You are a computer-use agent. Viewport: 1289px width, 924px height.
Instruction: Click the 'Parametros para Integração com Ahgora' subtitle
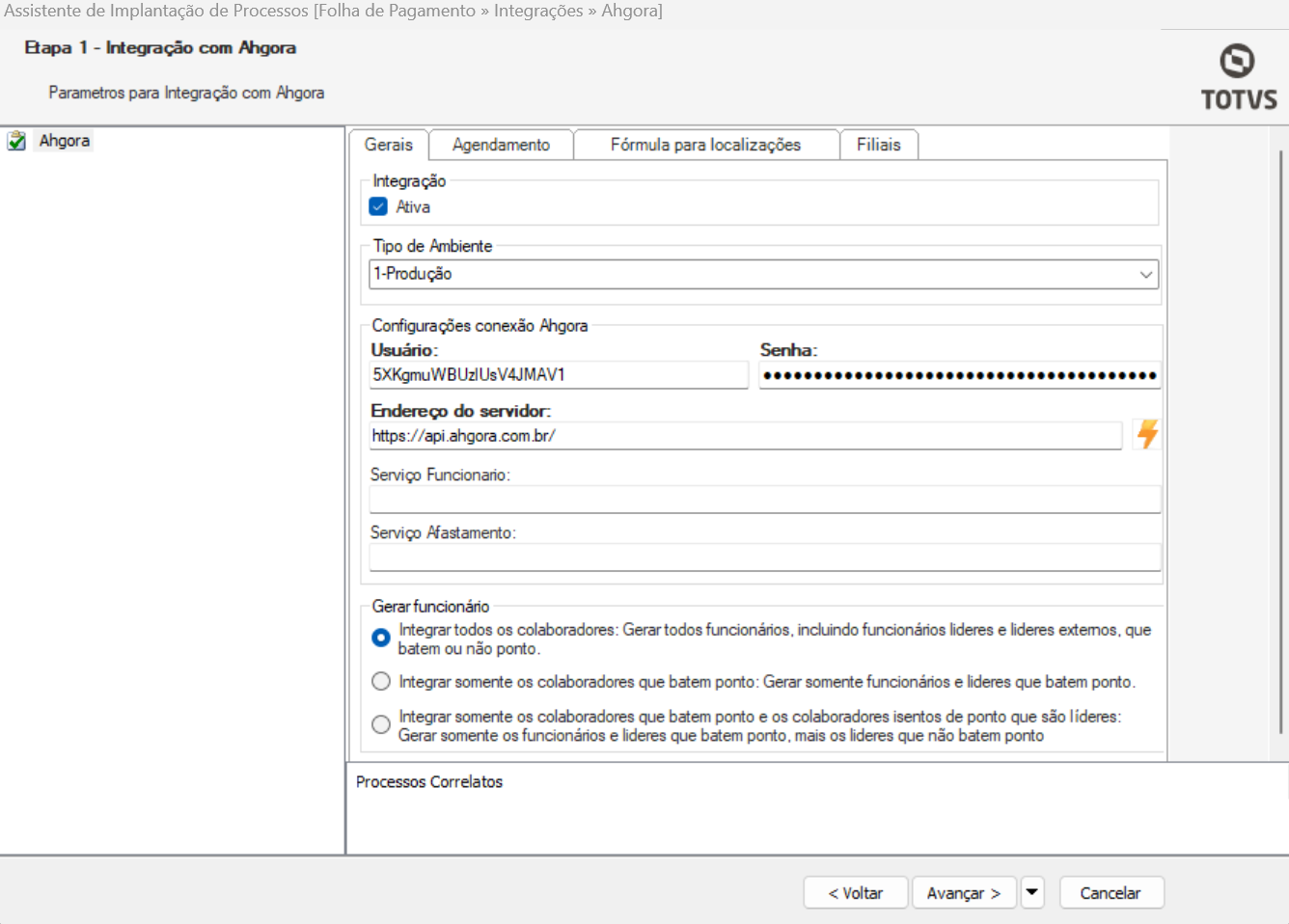pos(186,93)
